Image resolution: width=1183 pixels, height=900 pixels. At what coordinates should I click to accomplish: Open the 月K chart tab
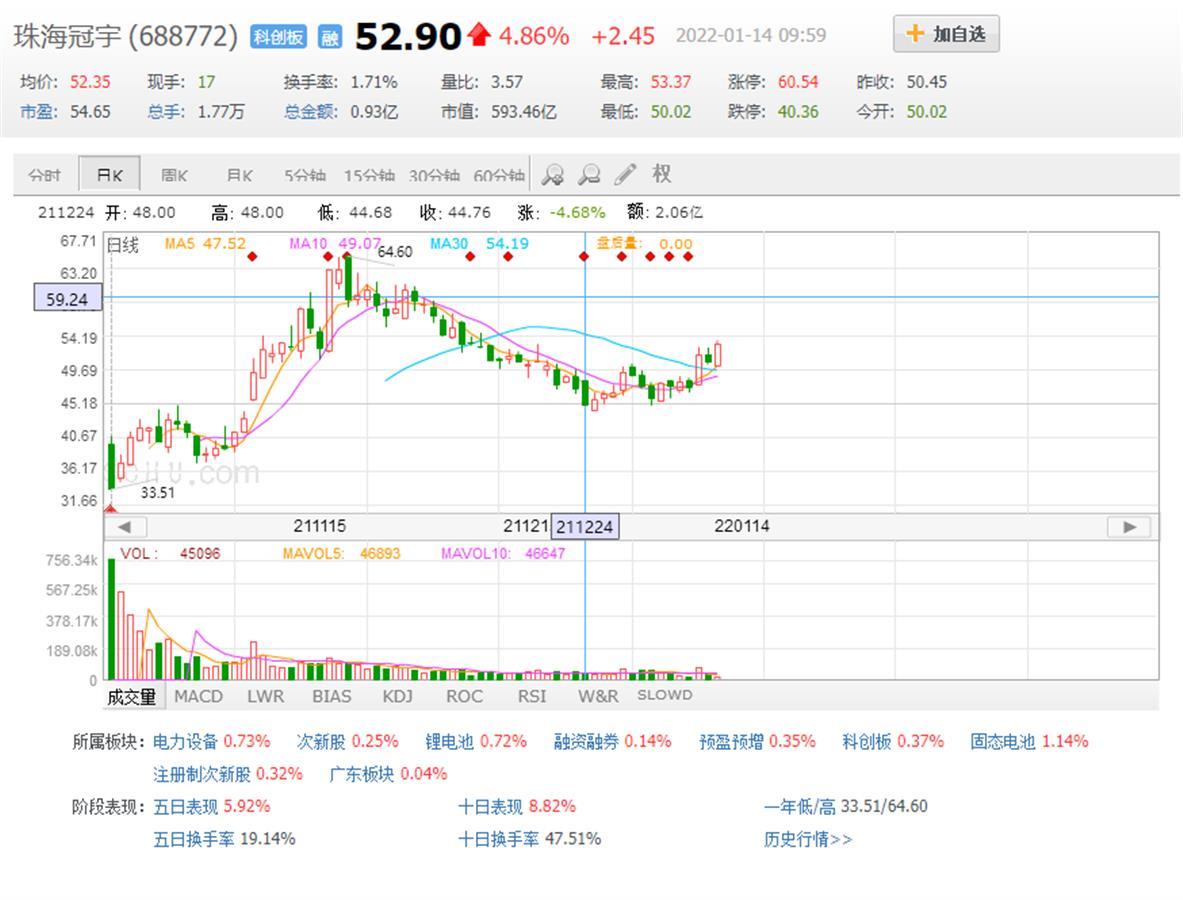(x=240, y=175)
